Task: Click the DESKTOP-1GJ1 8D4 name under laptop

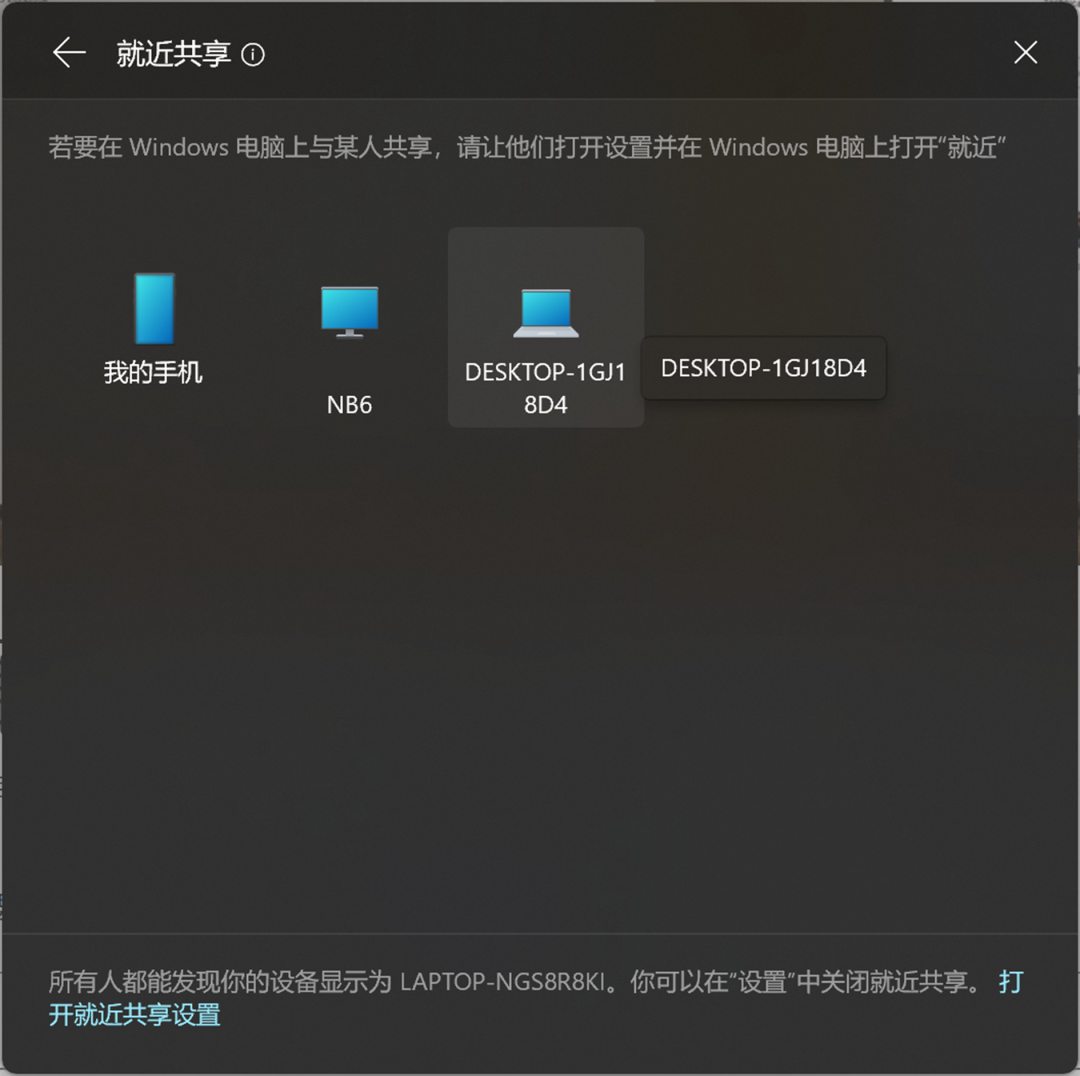Action: tap(546, 389)
